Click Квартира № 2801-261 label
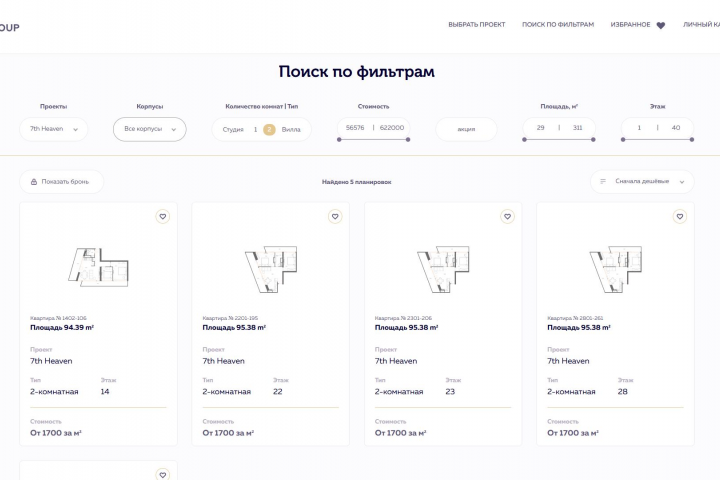Viewport: 720px width, 480px height. tap(575, 318)
